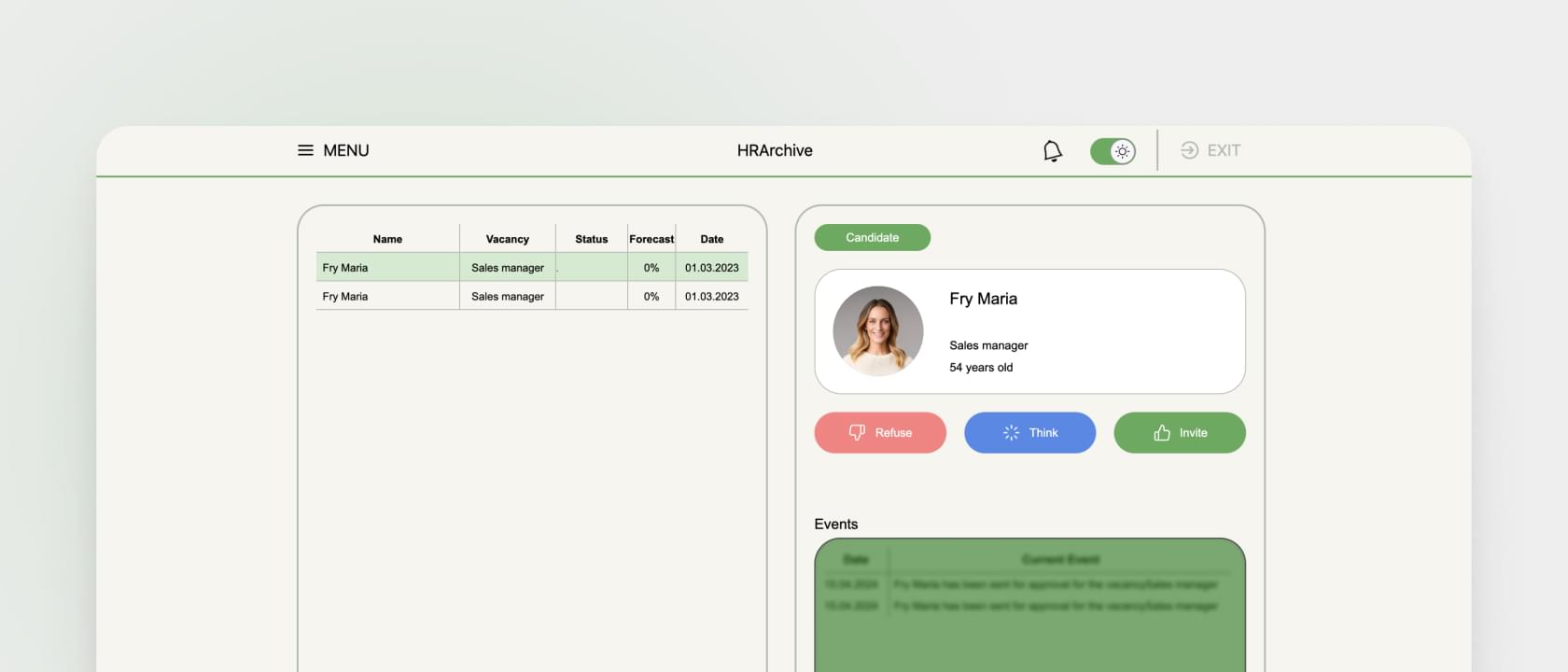Screen dimensions: 1568x672
Task: Sort by the Name column header
Action: [387, 239]
